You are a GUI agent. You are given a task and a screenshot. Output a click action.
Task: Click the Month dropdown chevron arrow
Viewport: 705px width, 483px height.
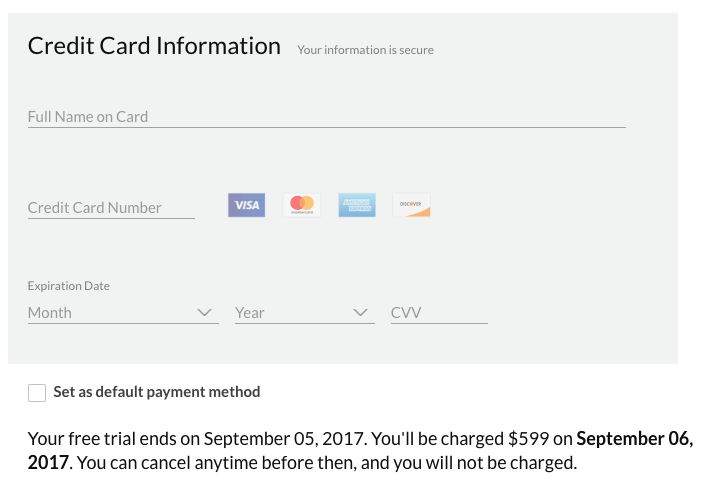[205, 312]
